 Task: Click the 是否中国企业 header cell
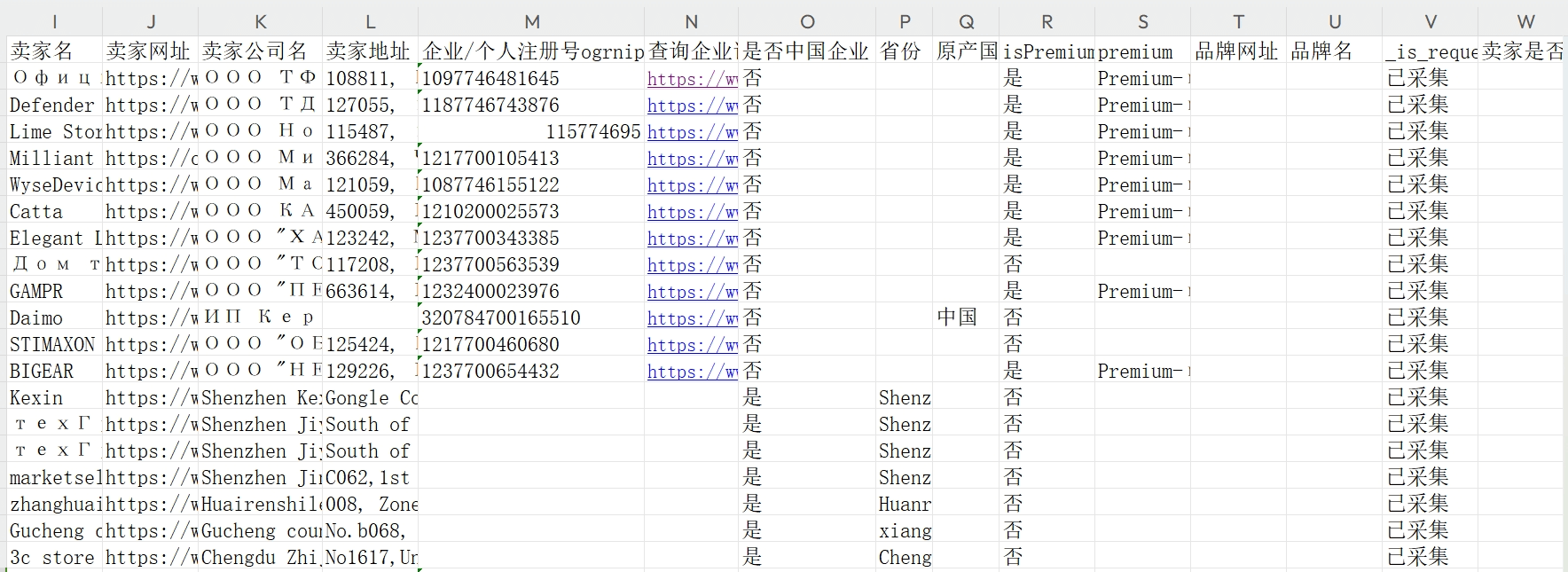[x=807, y=51]
